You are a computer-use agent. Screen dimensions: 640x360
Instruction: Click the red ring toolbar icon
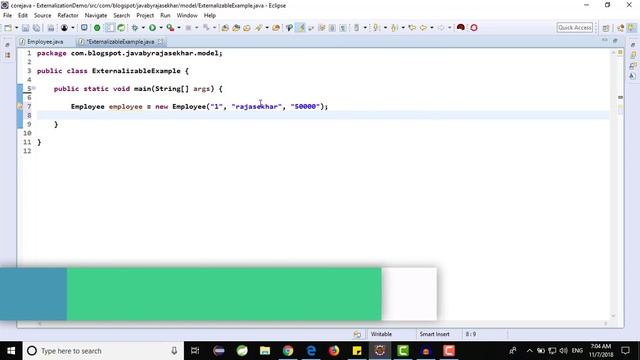point(474,28)
